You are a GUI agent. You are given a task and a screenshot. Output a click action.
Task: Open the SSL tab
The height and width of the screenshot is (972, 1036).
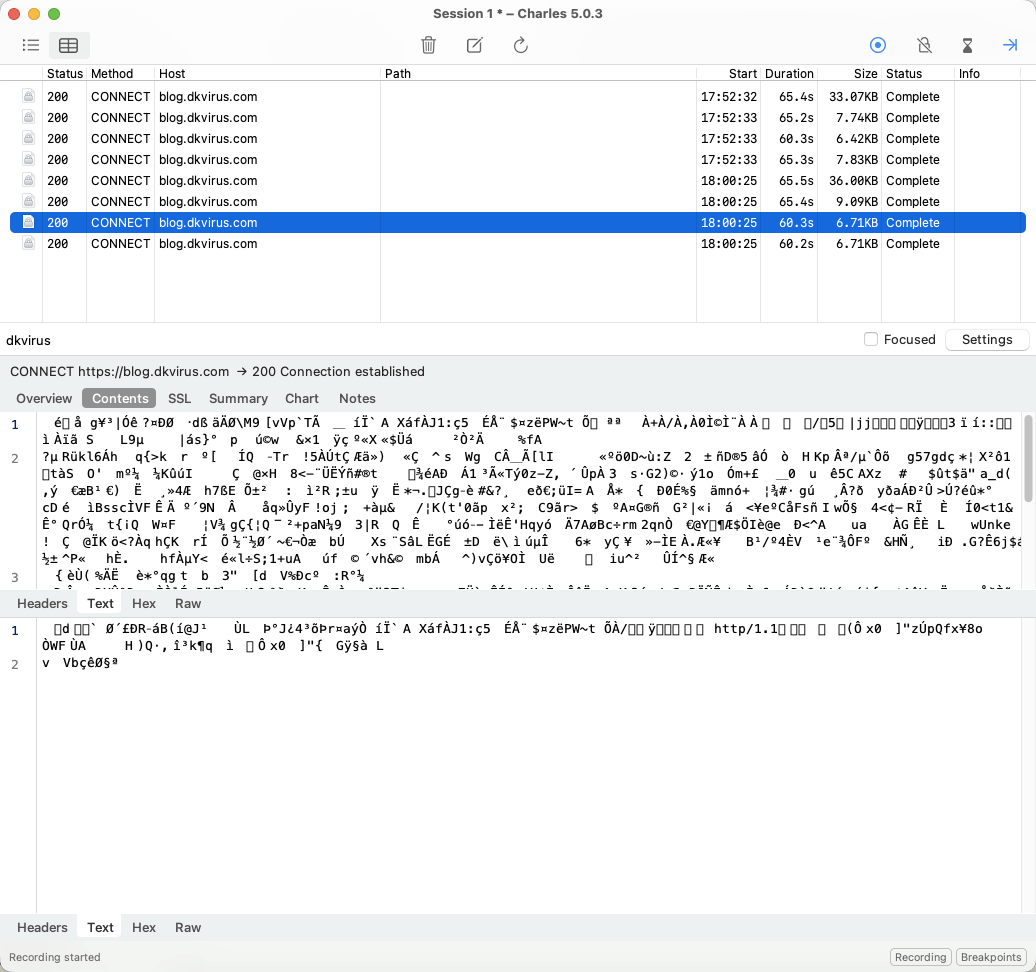tap(179, 398)
